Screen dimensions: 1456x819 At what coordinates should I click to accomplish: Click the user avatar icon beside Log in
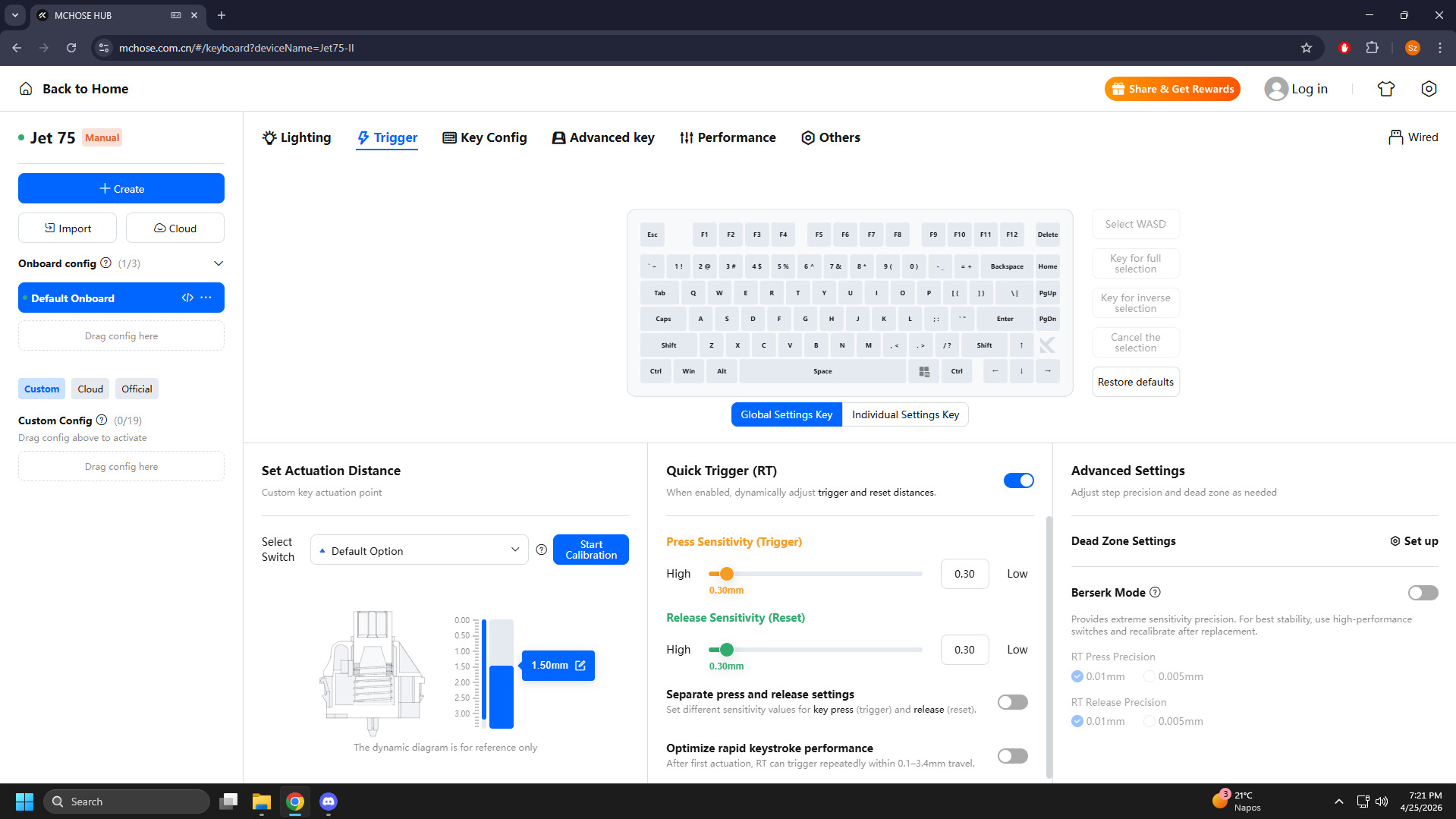pos(1276,89)
